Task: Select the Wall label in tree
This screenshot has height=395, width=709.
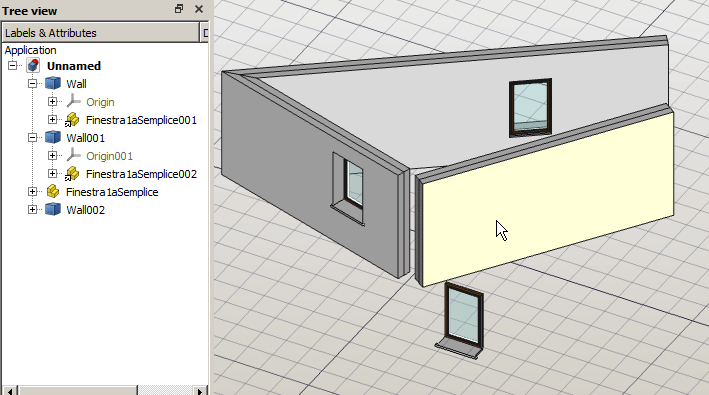Action: click(76, 84)
